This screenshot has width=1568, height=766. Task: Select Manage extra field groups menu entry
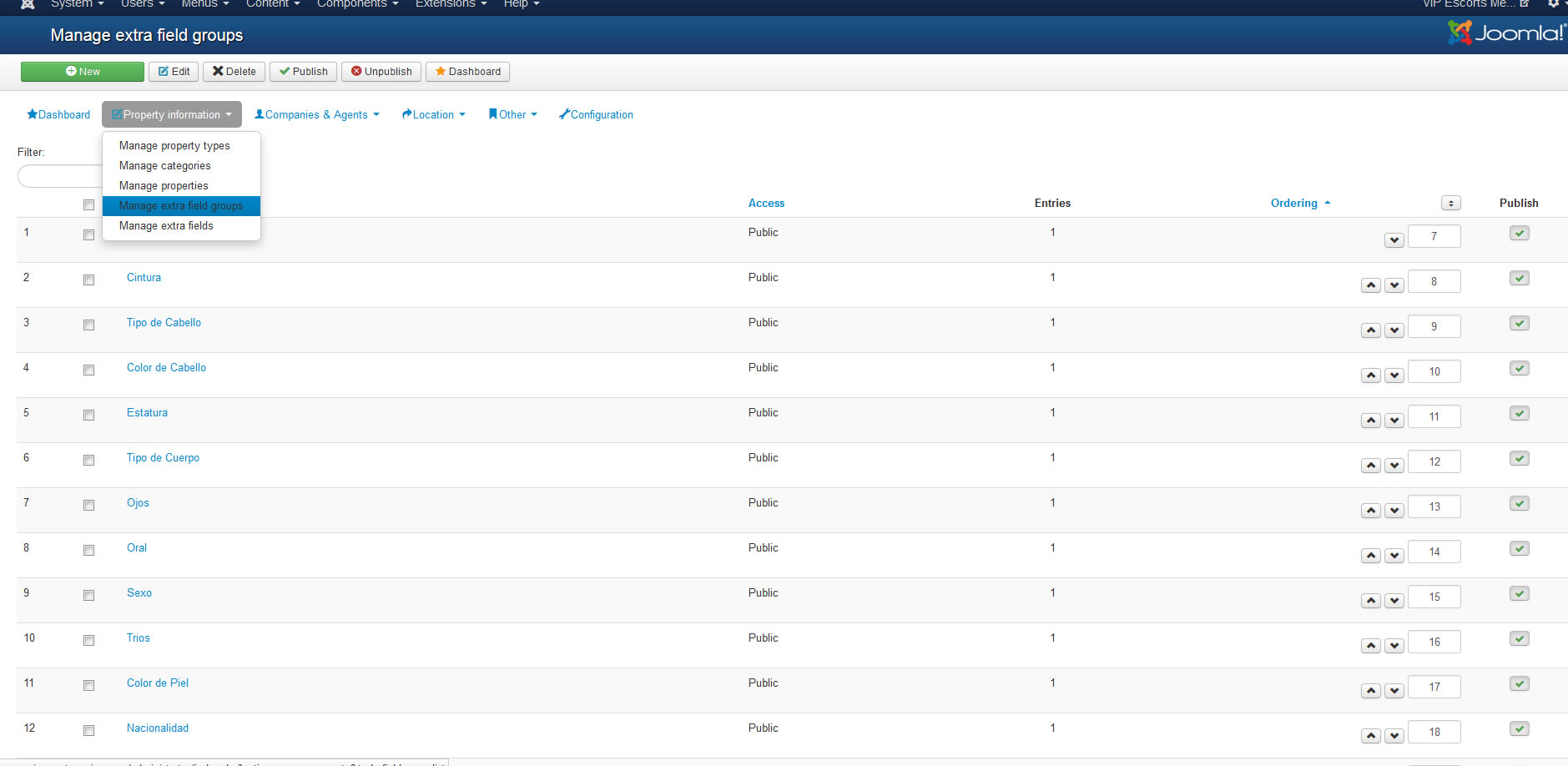pyautogui.click(x=181, y=205)
